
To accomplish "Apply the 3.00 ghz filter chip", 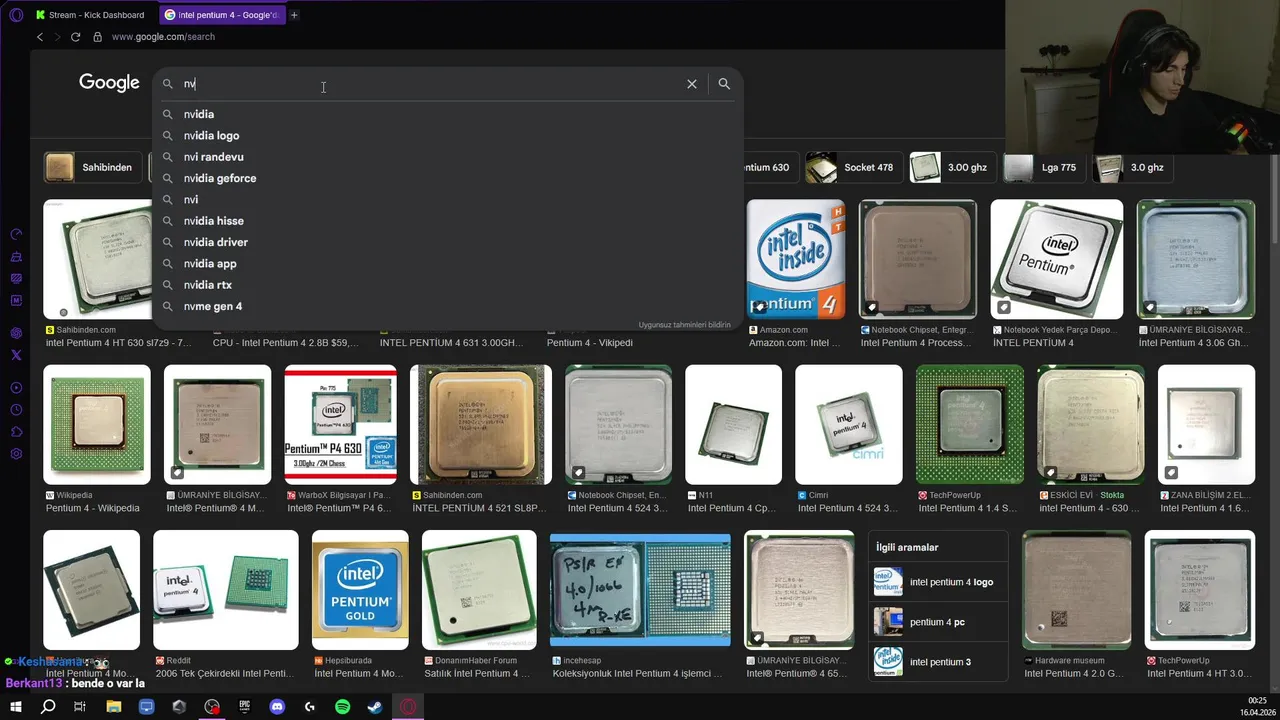I will (x=953, y=167).
